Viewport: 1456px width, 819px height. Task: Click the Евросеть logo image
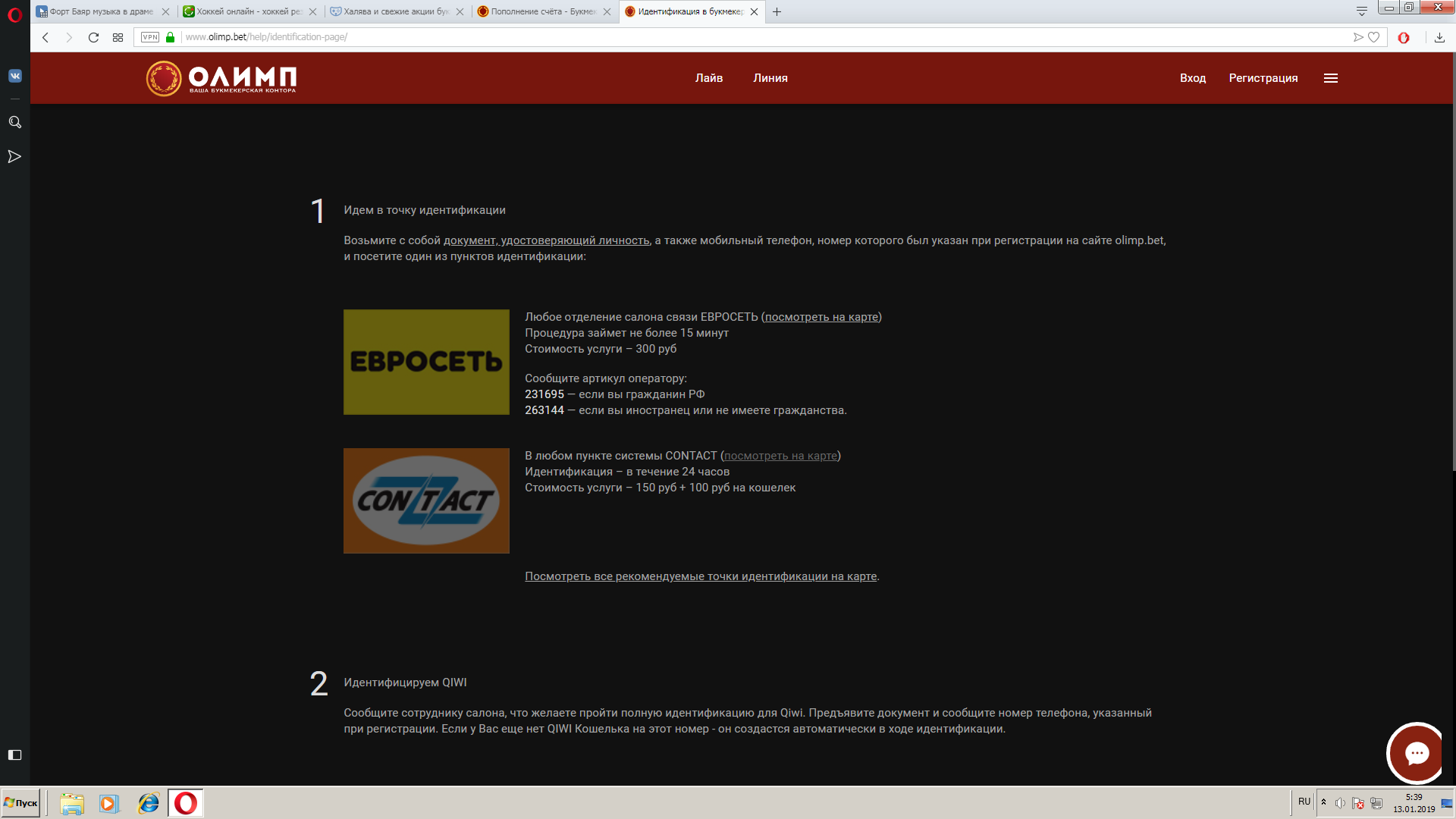click(426, 362)
